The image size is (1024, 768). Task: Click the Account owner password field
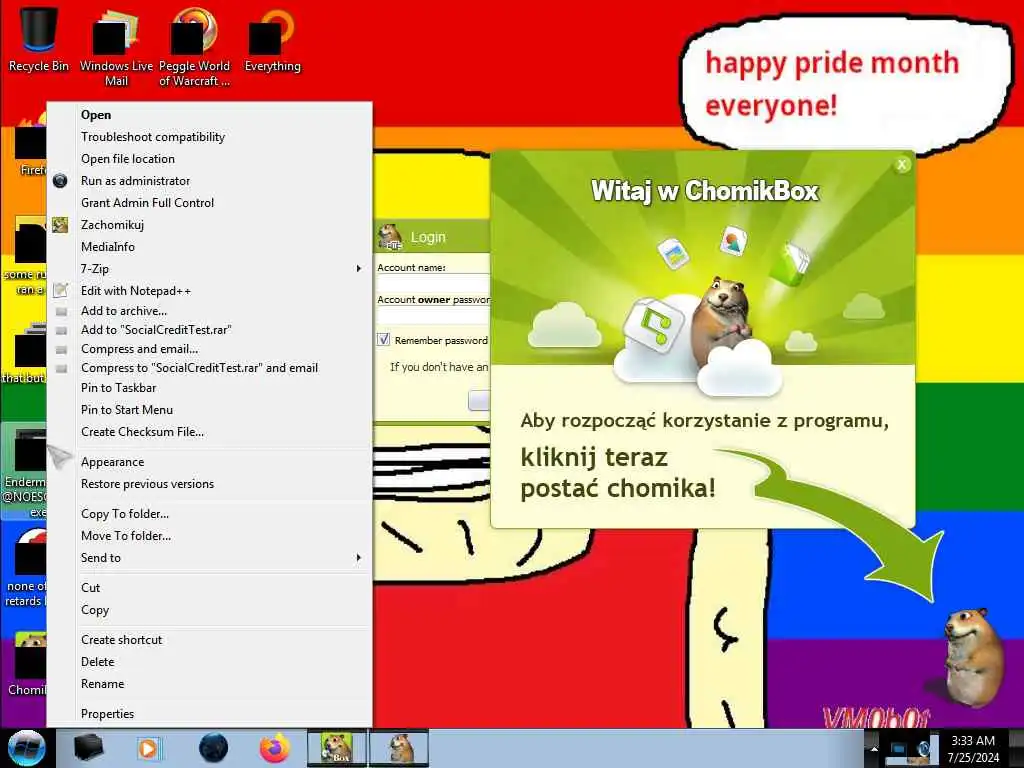[x=433, y=315]
